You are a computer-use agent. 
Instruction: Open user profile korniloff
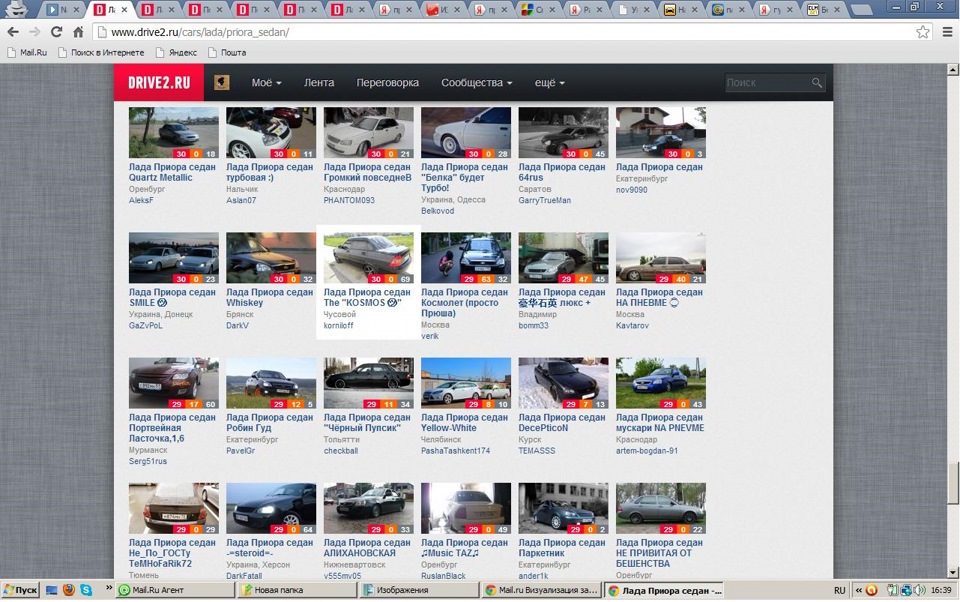[x=338, y=326]
